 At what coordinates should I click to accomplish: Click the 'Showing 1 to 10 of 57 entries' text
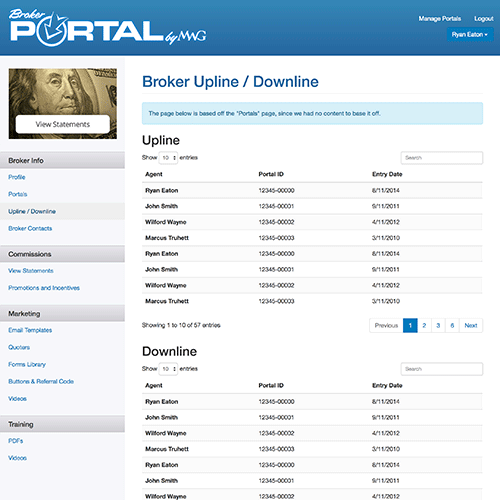(181, 325)
